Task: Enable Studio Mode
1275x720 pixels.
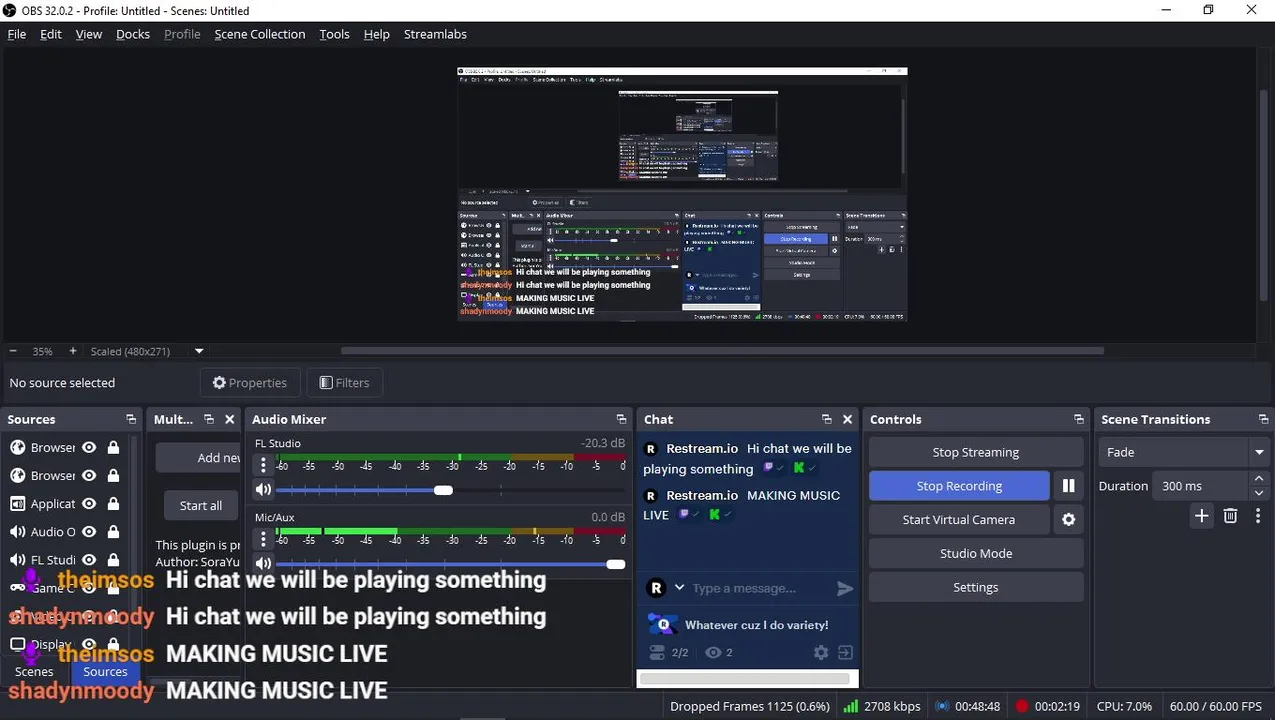Action: (976, 554)
